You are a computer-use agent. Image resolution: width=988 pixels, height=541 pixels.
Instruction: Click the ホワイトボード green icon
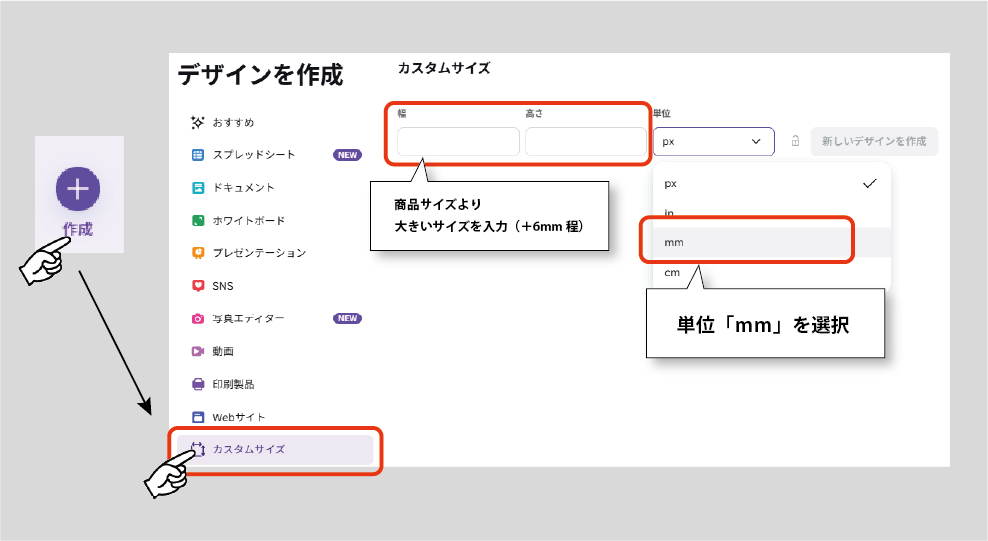tap(198, 220)
